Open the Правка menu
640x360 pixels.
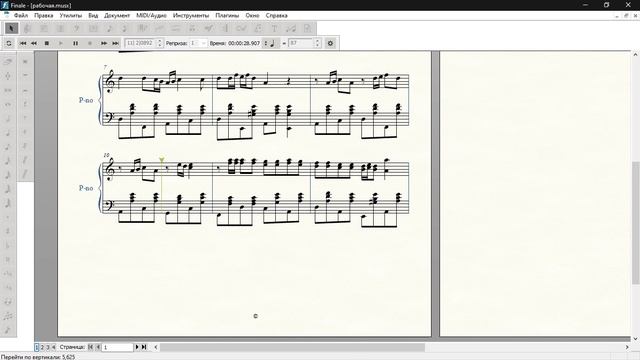pyautogui.click(x=44, y=16)
